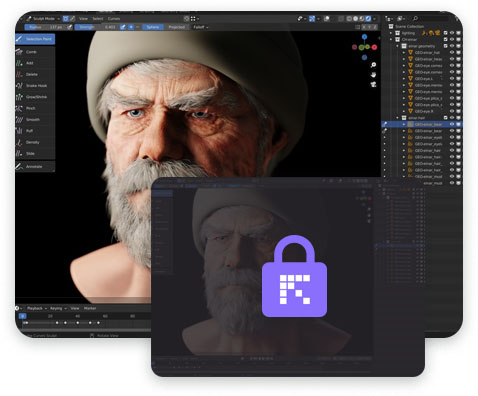Screen dimensions: 478x396
Task: Switch to rendered viewport shading
Action: [x=368, y=19]
